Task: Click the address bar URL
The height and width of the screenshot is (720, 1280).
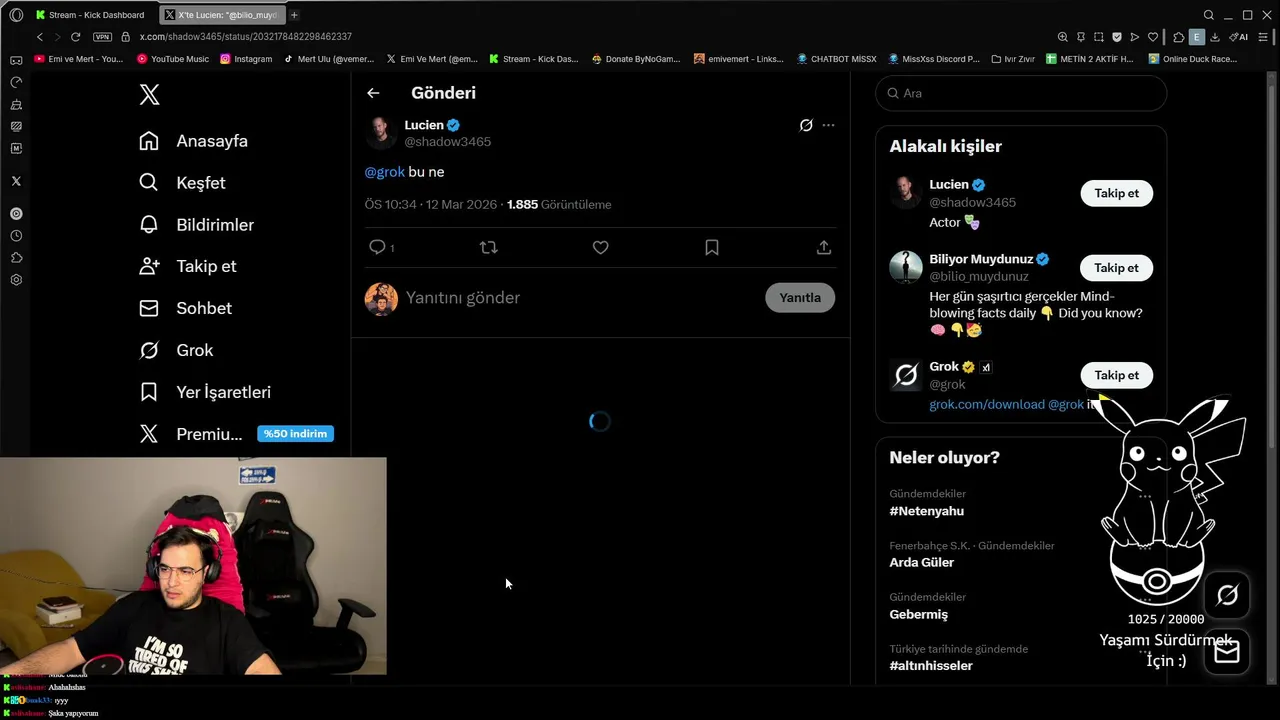Action: pyautogui.click(x=245, y=37)
